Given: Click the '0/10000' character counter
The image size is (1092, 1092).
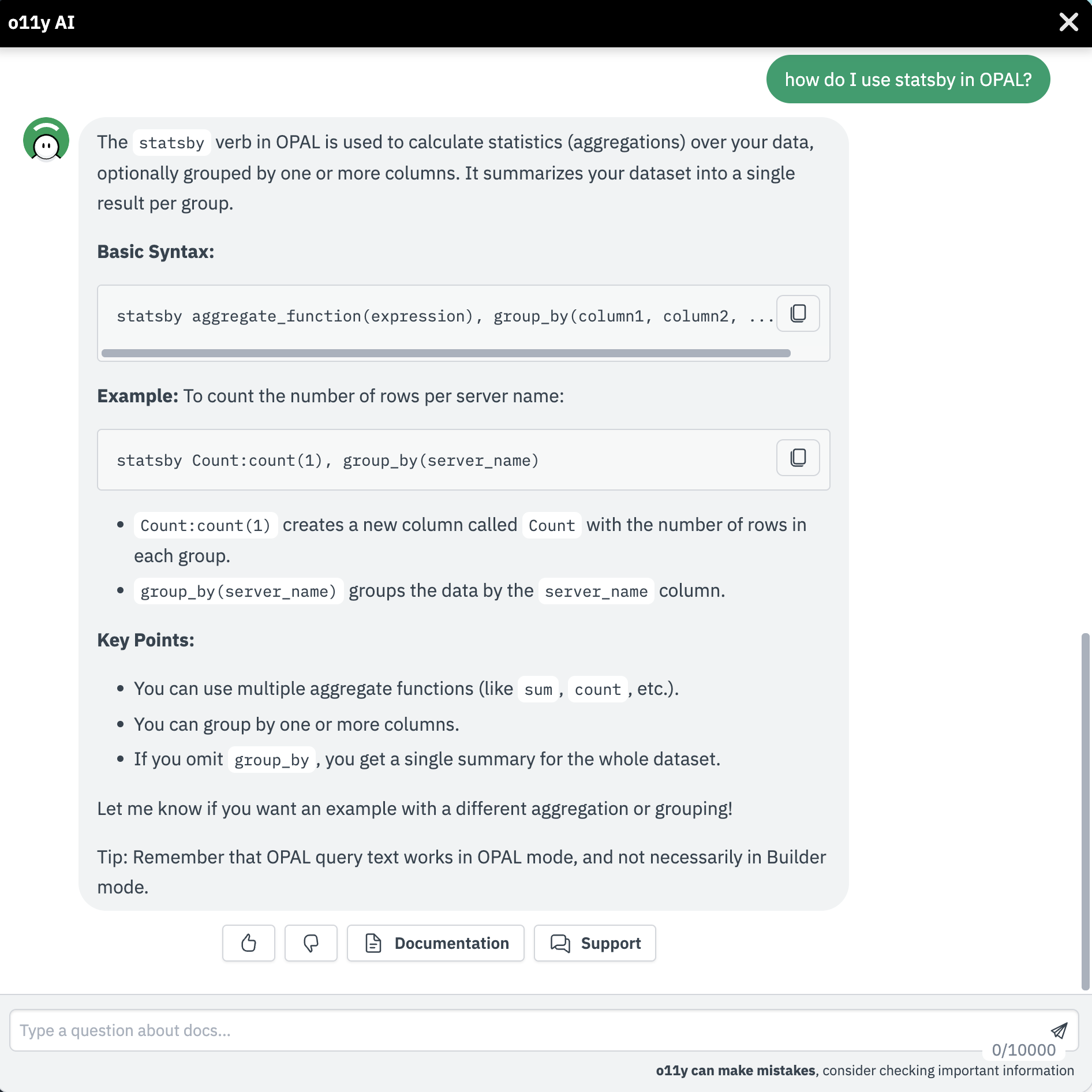Looking at the screenshot, I should [1023, 1050].
